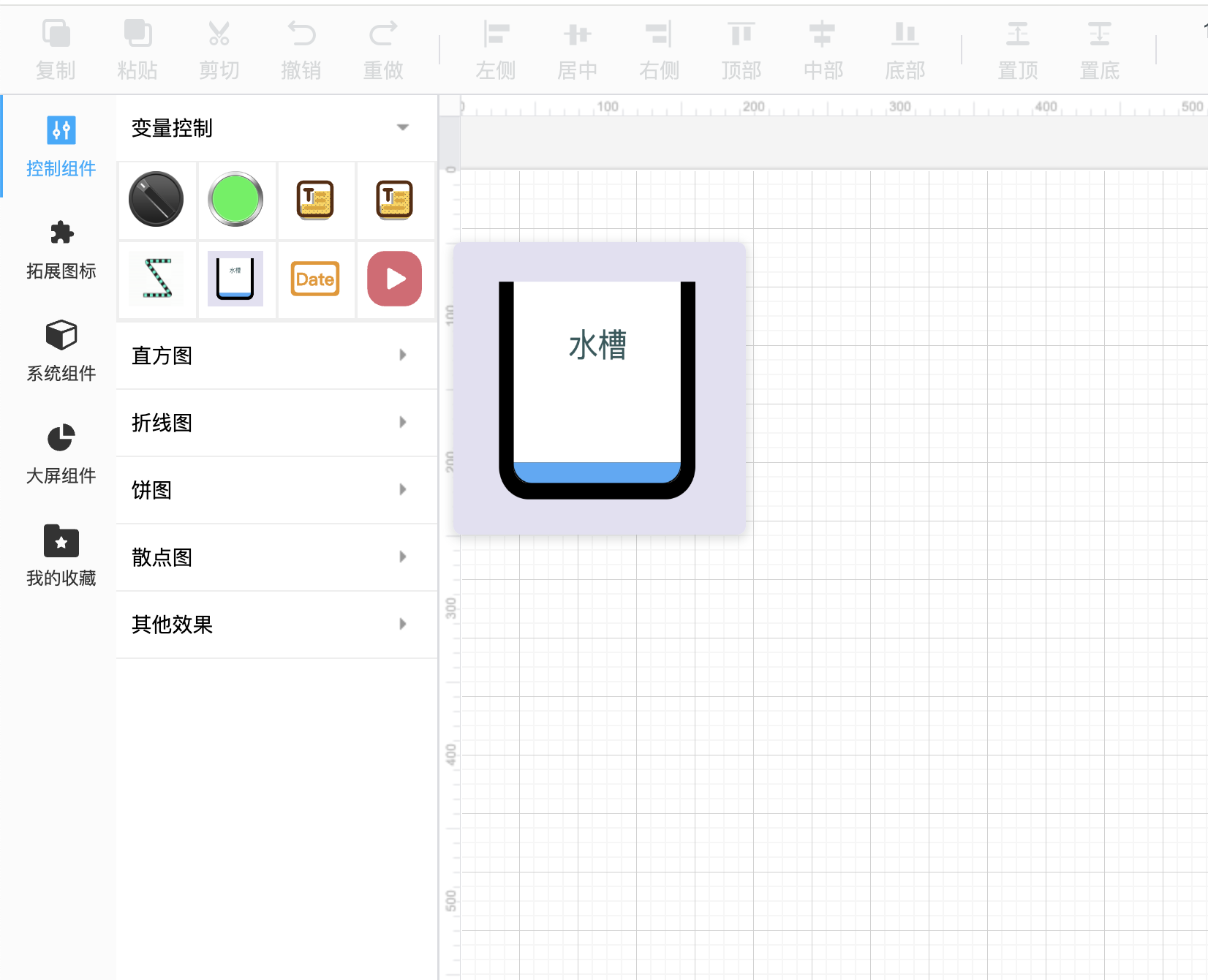Select the green indicator light component
1208x980 pixels.
235,200
